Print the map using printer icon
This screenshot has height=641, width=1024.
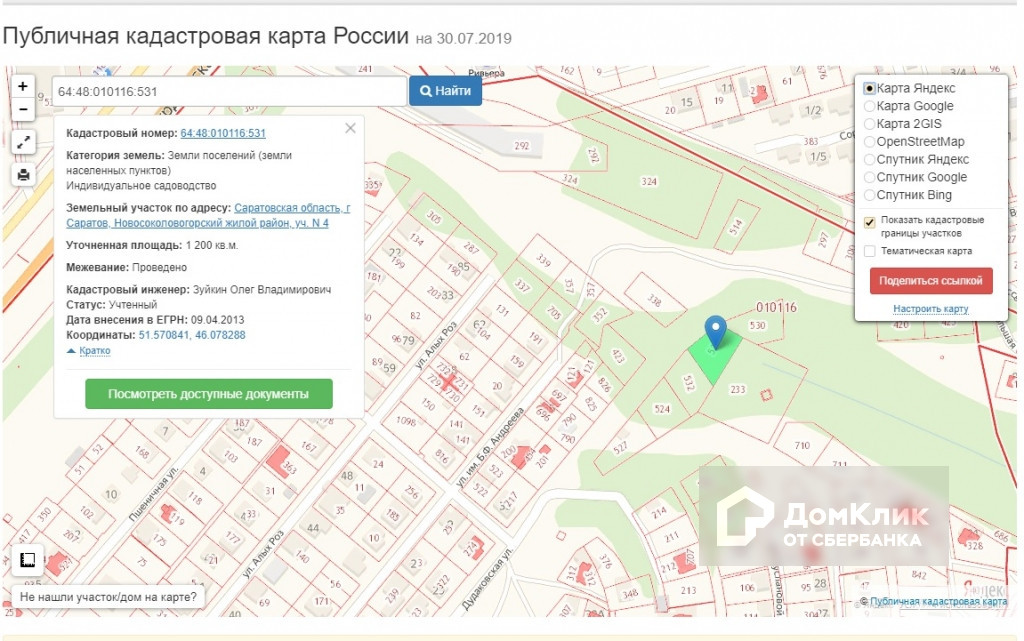(24, 175)
